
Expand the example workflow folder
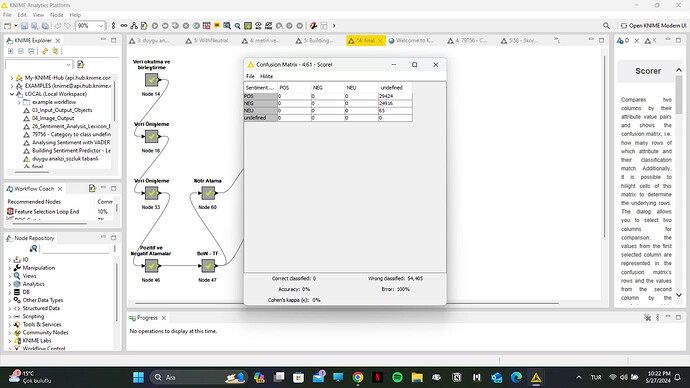coord(19,102)
